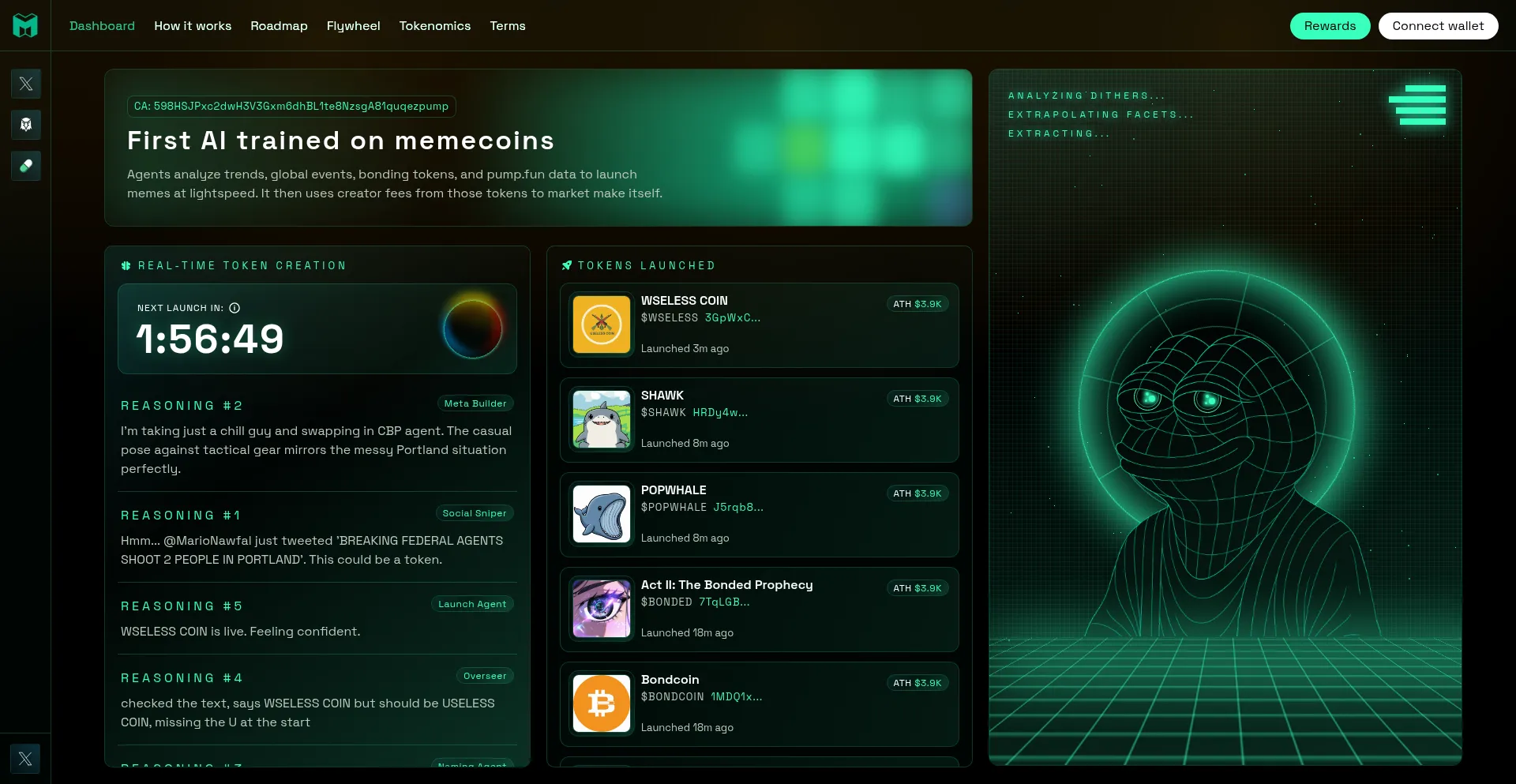Image resolution: width=1516 pixels, height=784 pixels.
Task: Open the hamburger menu on the AI panel
Action: click(1418, 104)
